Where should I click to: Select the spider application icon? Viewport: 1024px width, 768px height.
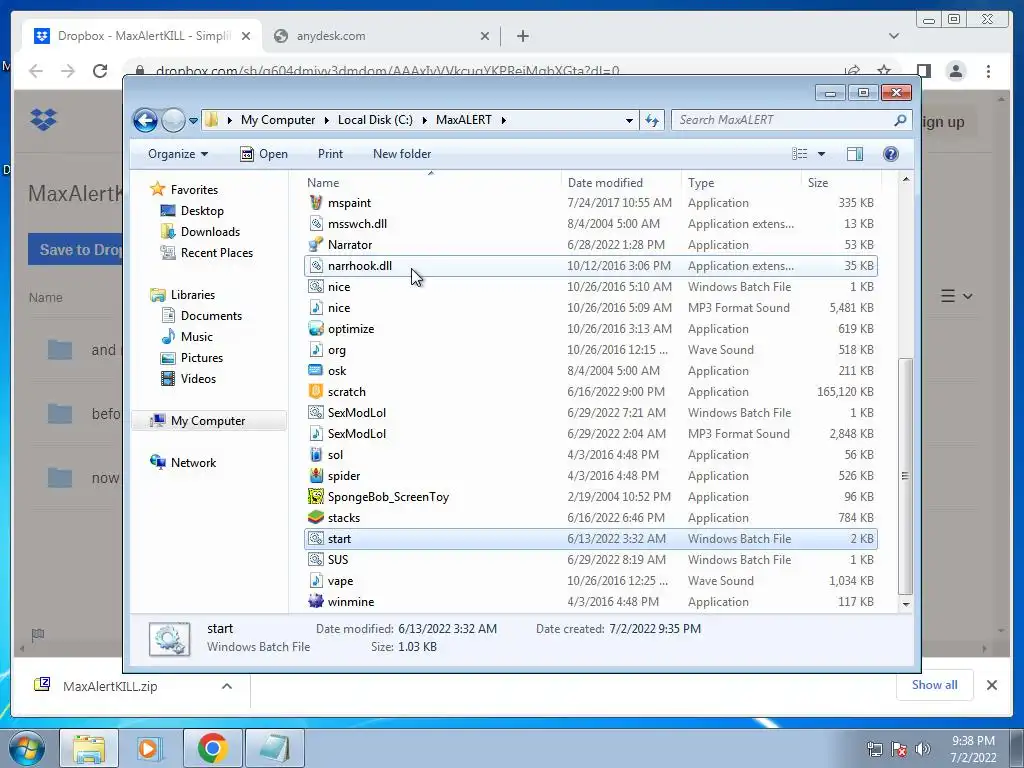coord(316,475)
